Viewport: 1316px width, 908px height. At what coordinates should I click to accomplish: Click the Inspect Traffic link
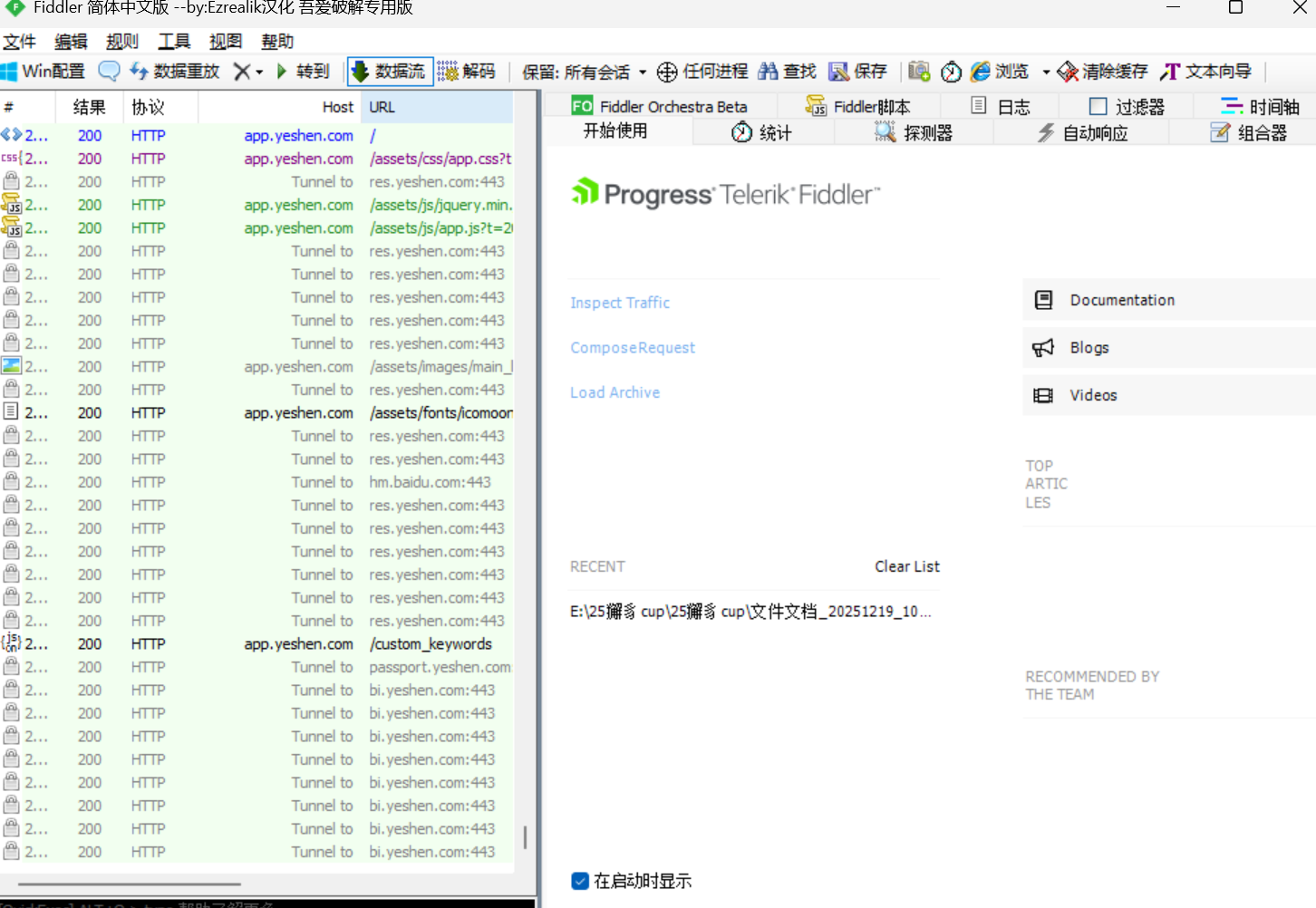tap(620, 303)
